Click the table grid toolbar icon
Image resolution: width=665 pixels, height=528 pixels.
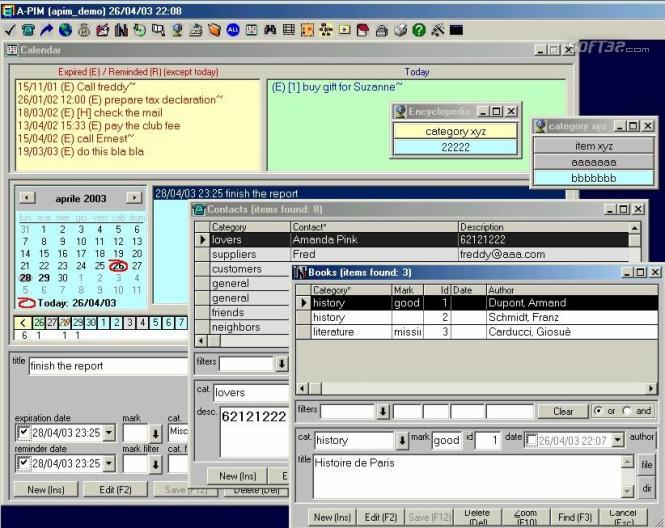(289, 30)
